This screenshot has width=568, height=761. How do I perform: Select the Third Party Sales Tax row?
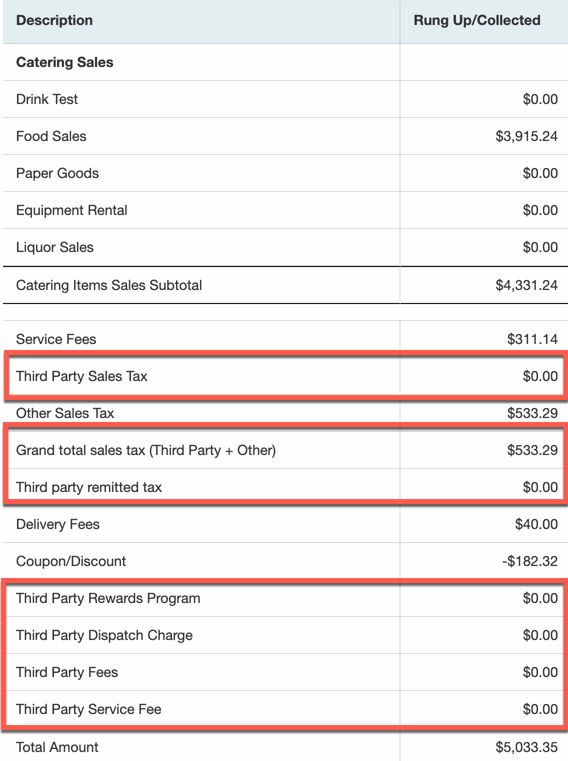(x=285, y=376)
